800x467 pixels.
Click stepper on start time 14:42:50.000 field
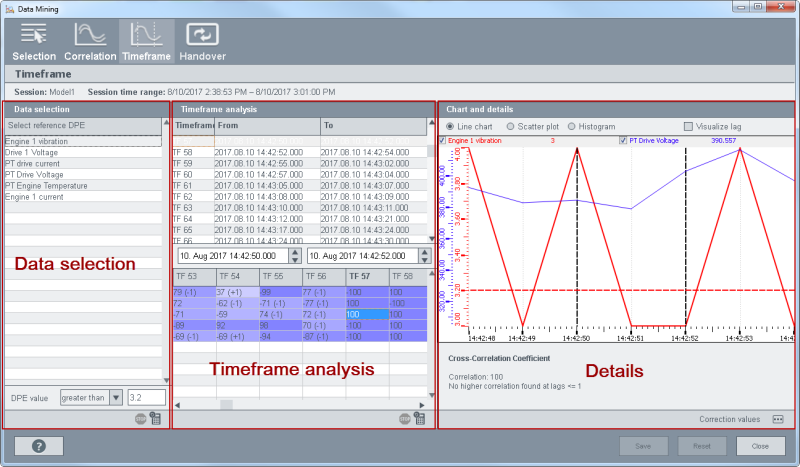coord(294,257)
